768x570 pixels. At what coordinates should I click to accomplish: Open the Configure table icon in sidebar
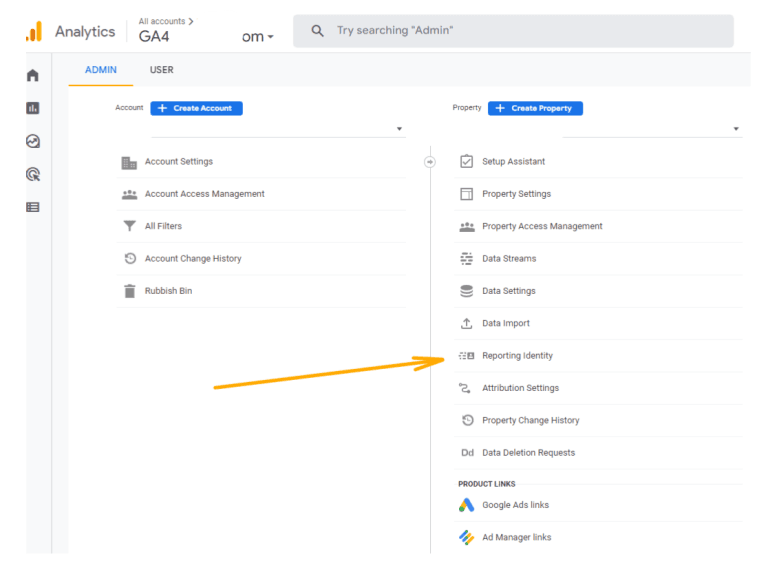(x=33, y=207)
